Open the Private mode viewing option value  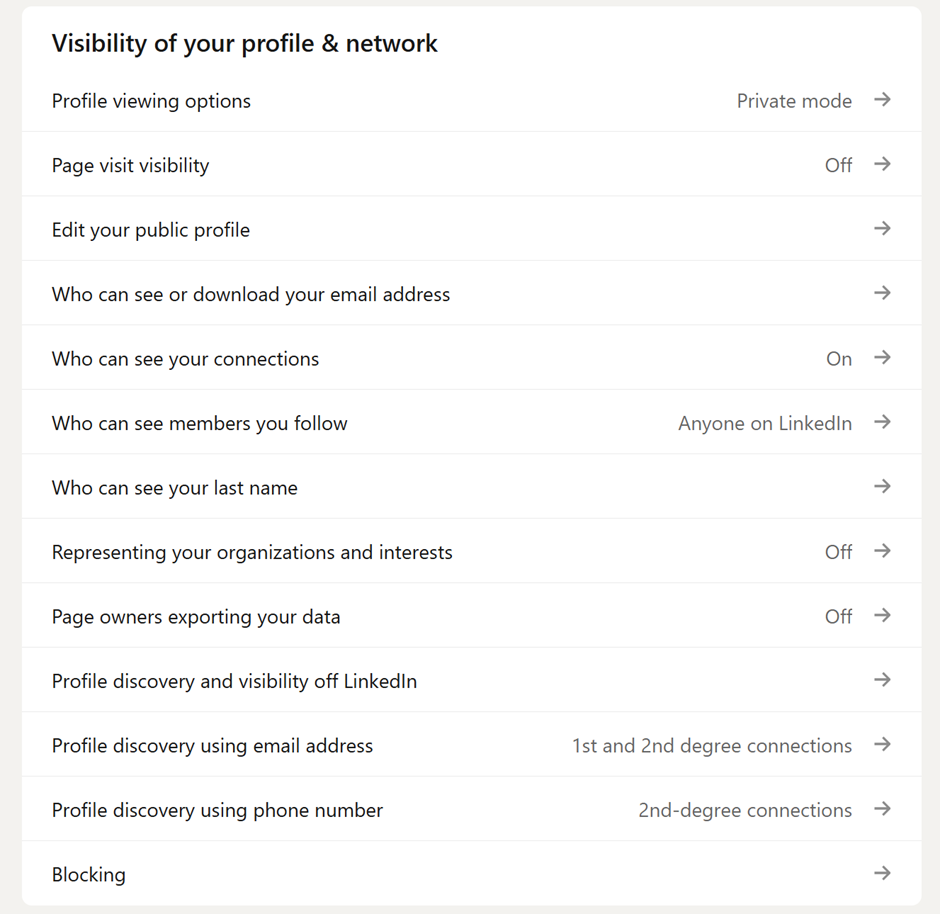pyautogui.click(x=794, y=101)
